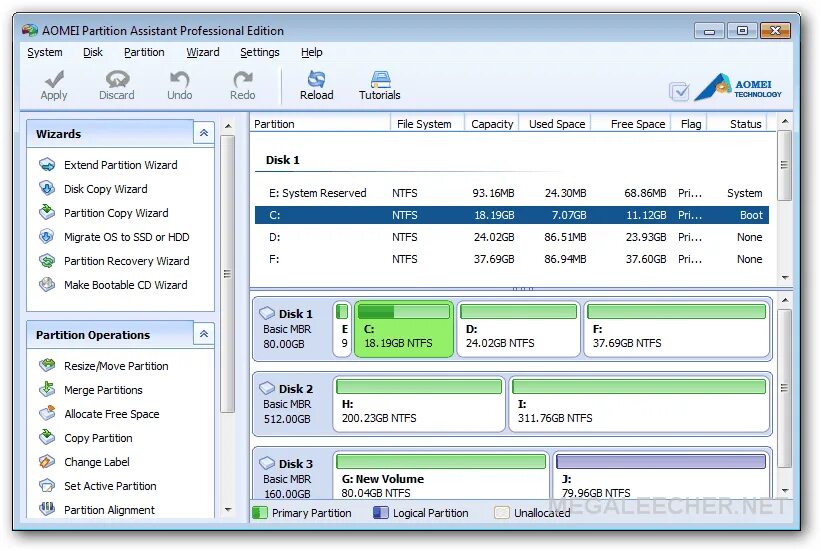Click the Redo arrow icon
821x551 pixels.
click(x=242, y=79)
